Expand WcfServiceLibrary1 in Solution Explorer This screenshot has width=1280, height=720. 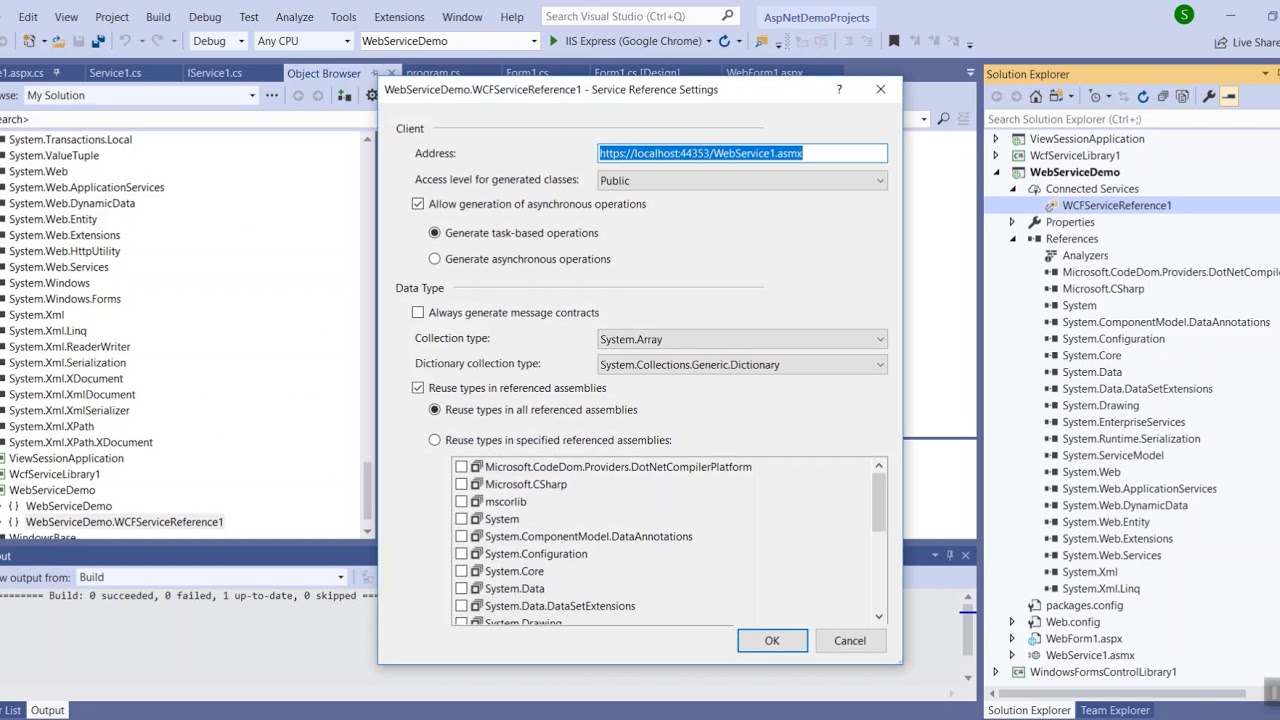995,156
